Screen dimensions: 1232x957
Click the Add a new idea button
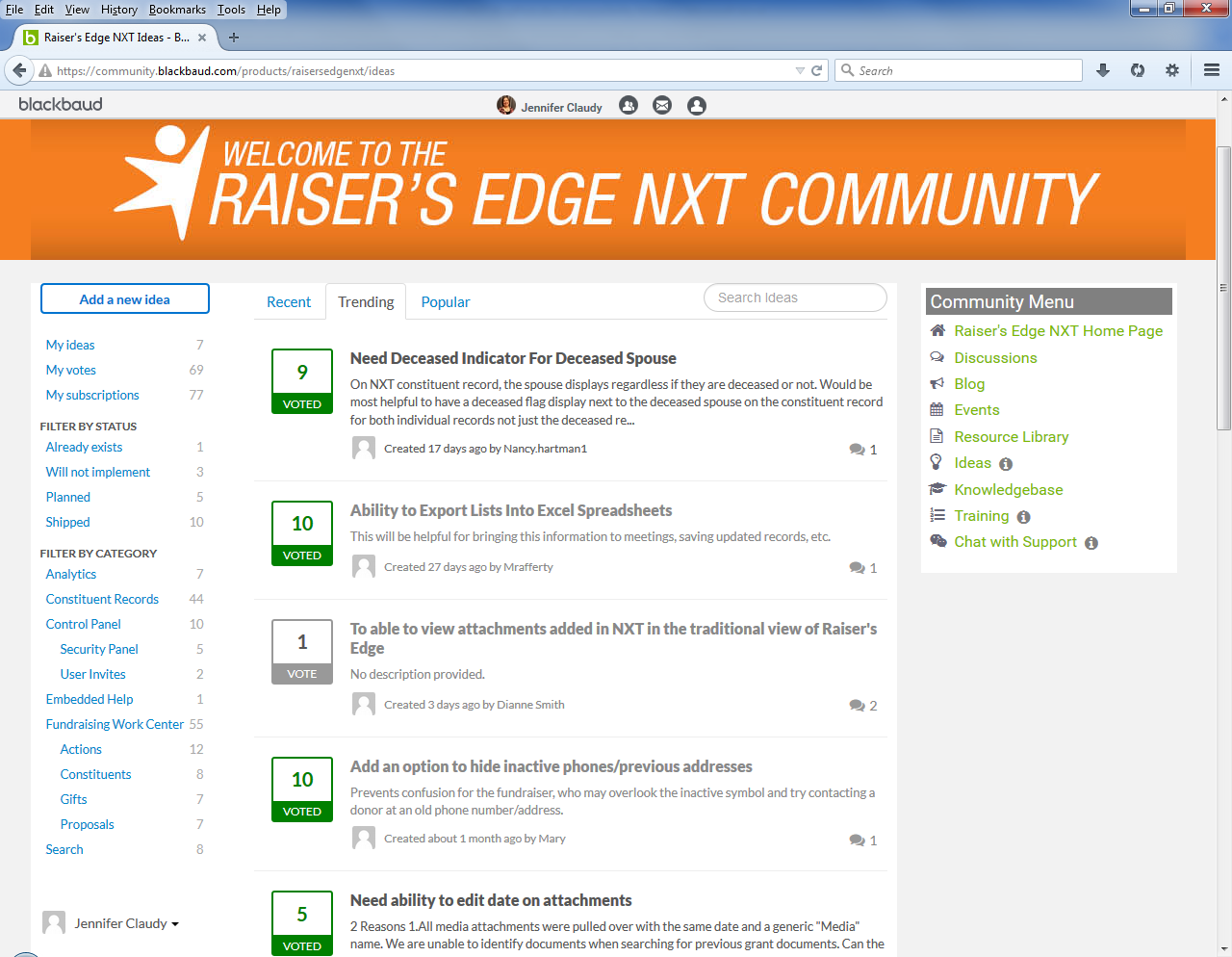pos(125,298)
